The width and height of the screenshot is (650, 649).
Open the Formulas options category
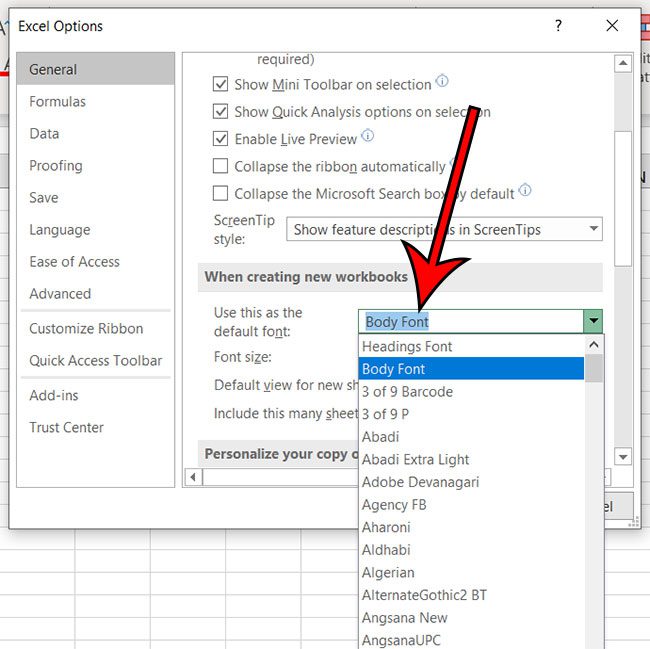57,101
